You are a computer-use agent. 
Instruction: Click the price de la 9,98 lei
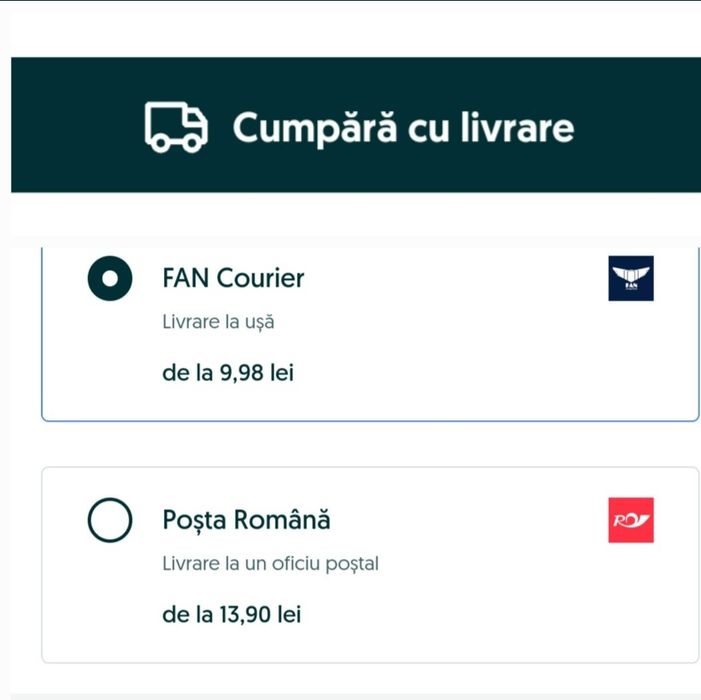point(228,374)
